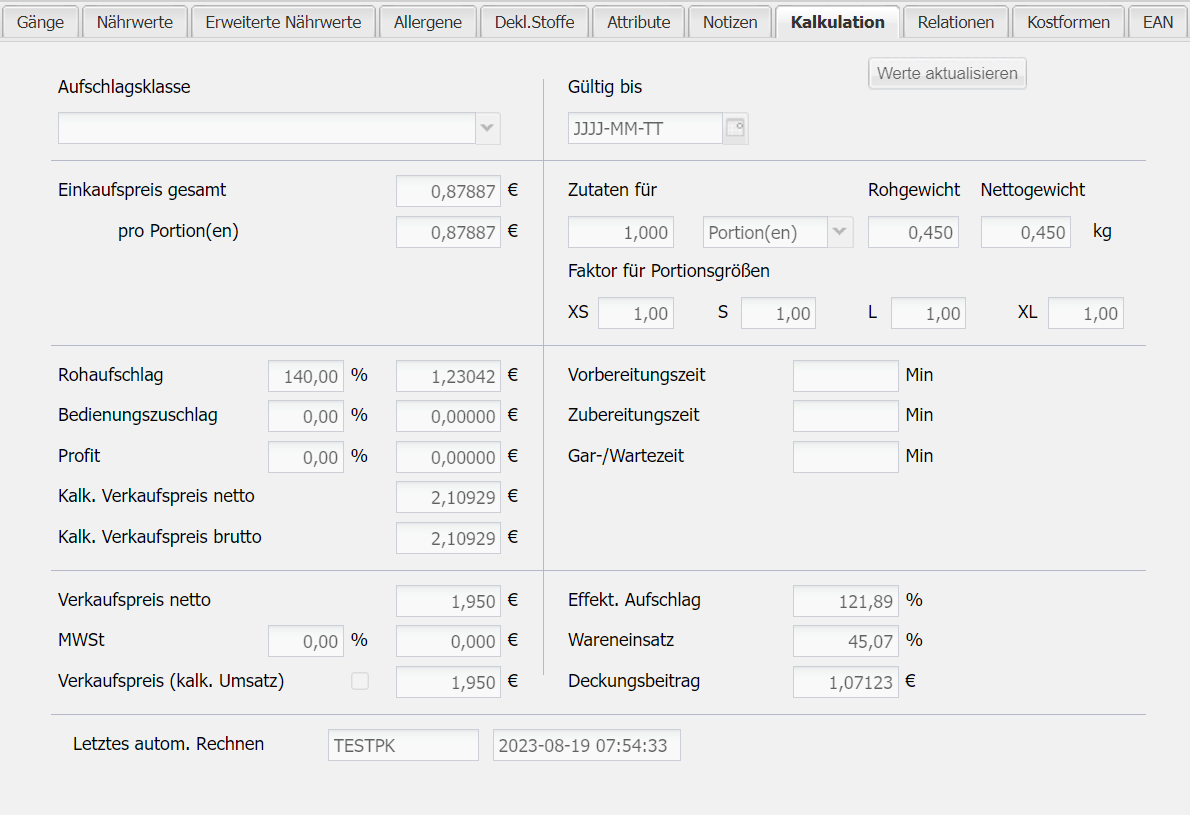The image size is (1190, 815).
Task: Select the Kostformen tab
Action: [x=1068, y=22]
